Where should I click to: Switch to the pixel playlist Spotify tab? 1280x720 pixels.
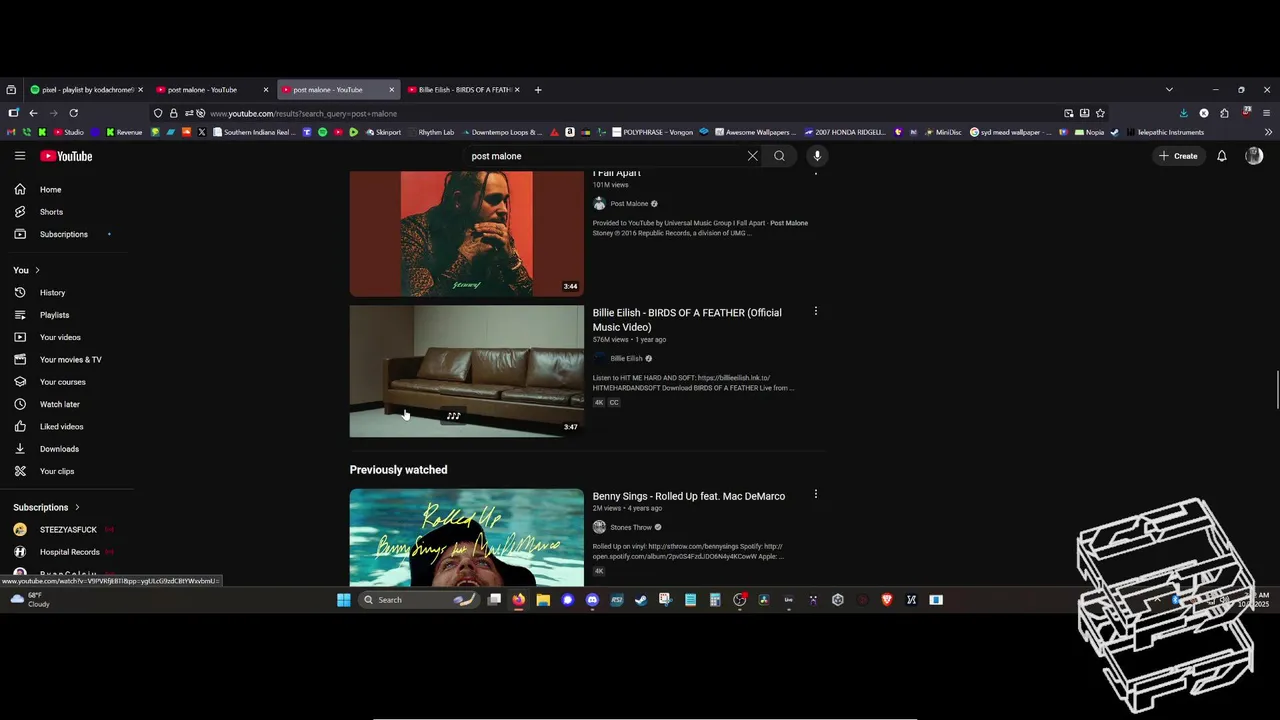[86, 90]
